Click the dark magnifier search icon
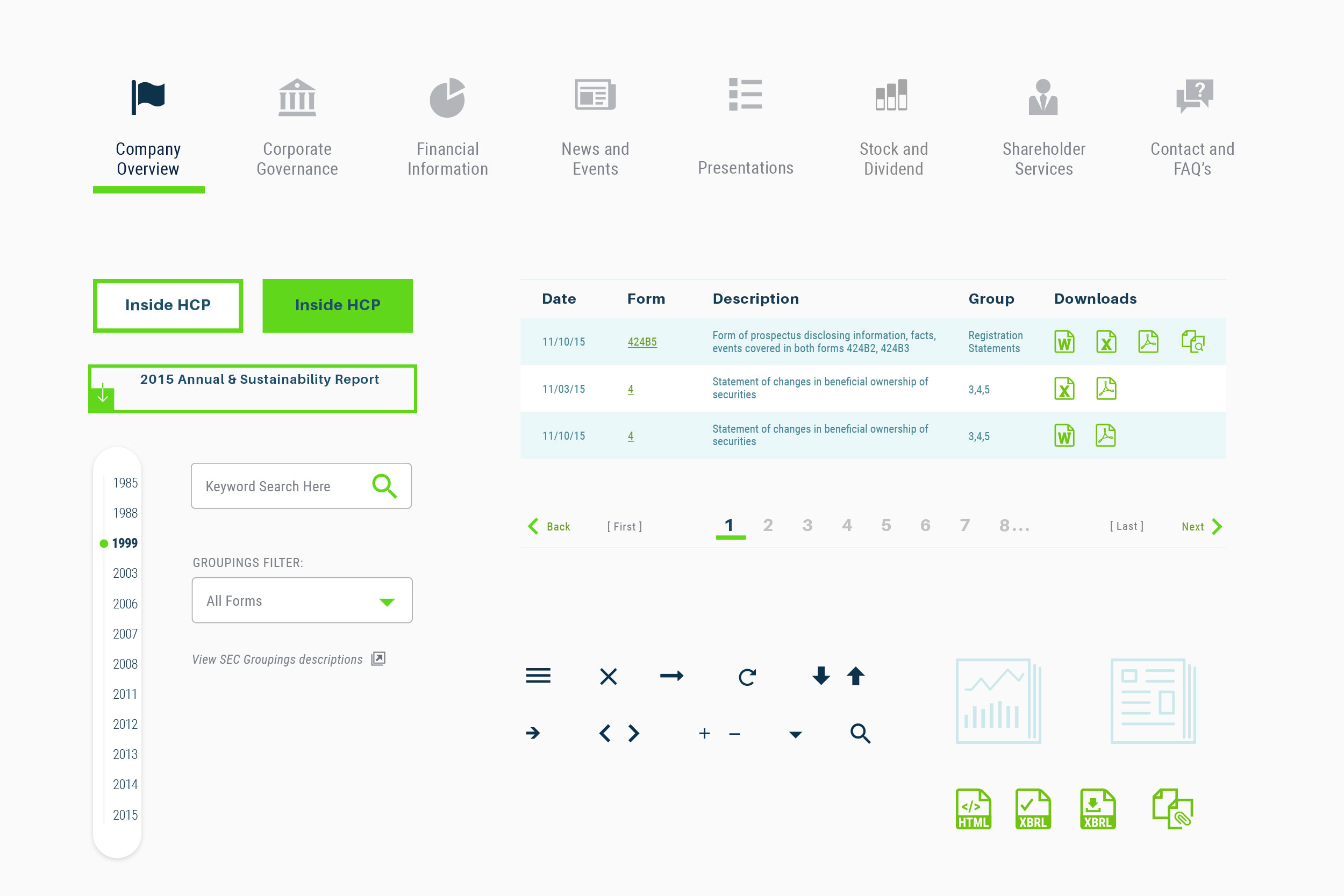1344x896 pixels. click(x=860, y=733)
